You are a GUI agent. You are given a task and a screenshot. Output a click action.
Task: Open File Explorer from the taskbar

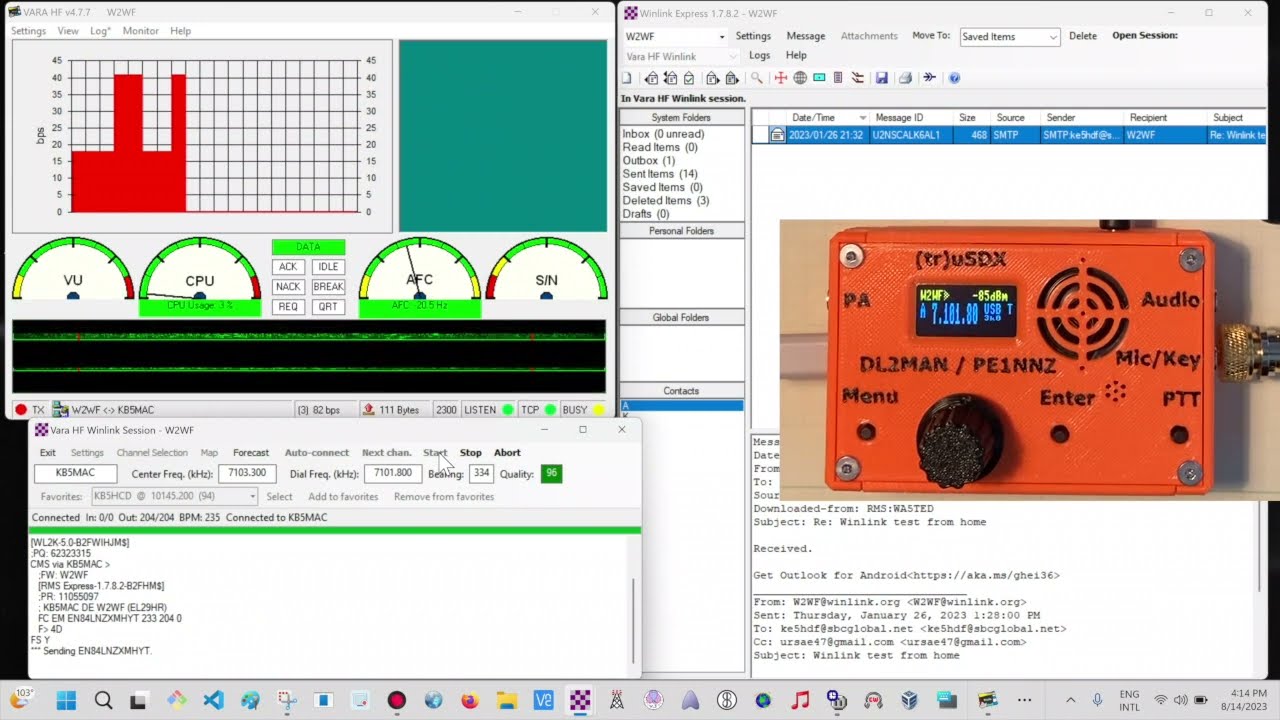click(507, 700)
